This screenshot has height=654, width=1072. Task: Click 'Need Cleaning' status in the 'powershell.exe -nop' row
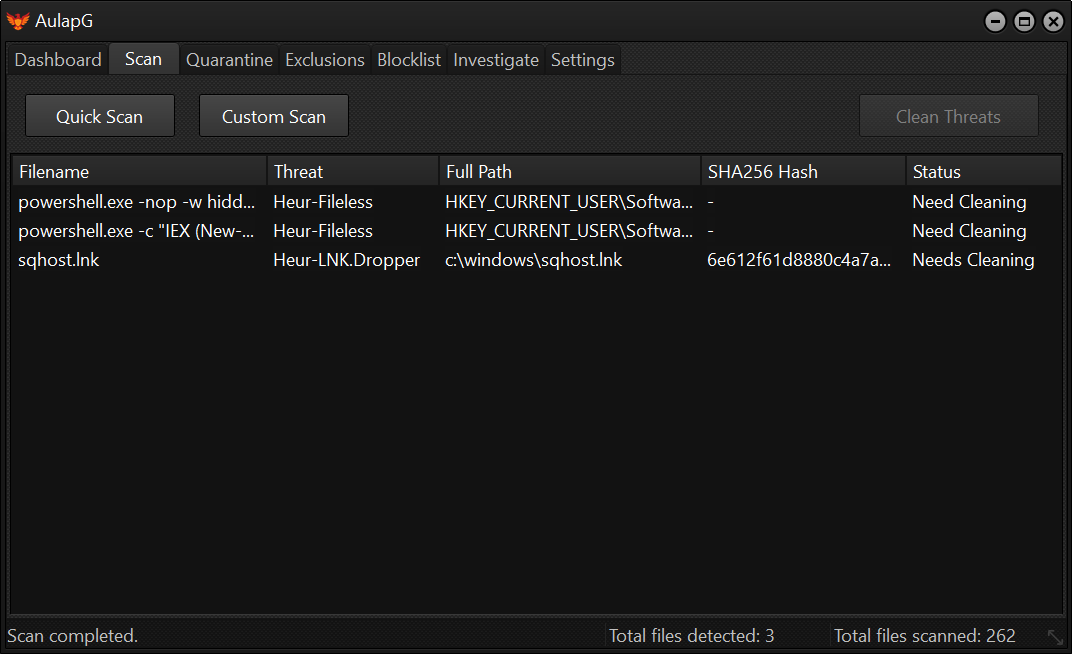tap(969, 202)
